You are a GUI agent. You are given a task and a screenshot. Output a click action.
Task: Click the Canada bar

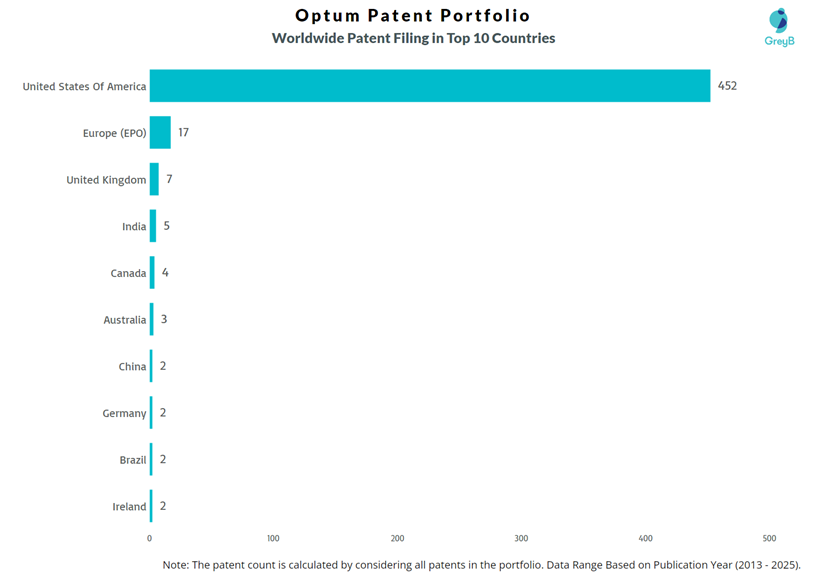152,273
